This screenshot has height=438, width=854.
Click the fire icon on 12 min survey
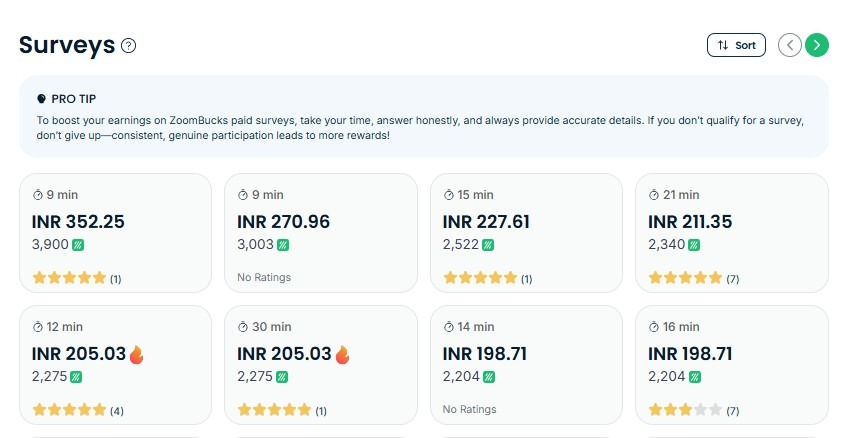click(137, 354)
